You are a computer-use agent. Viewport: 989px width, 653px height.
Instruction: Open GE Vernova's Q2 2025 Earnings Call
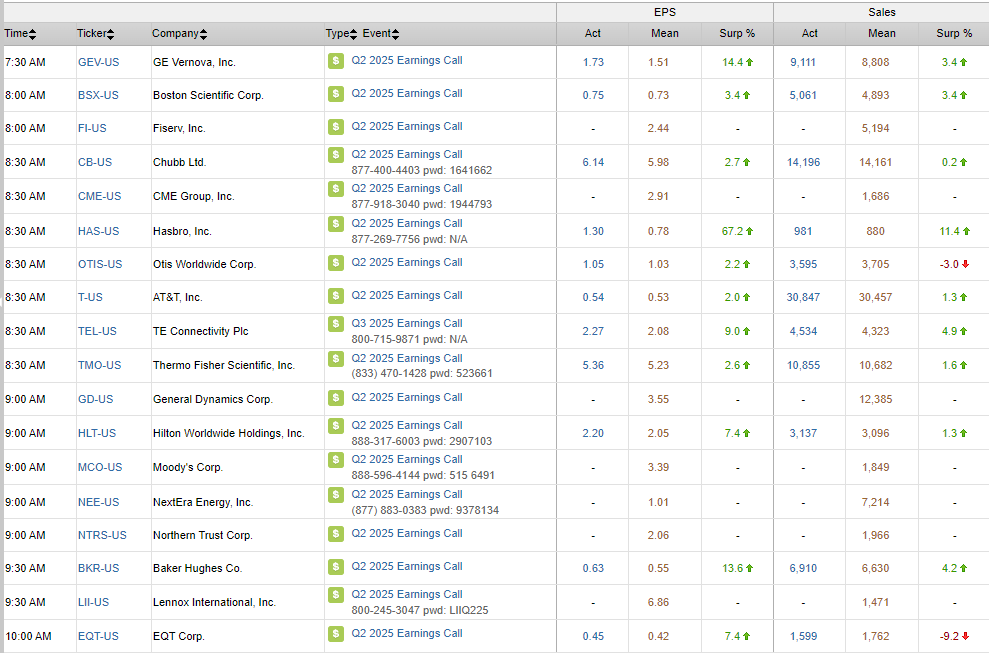pyautogui.click(x=407, y=61)
